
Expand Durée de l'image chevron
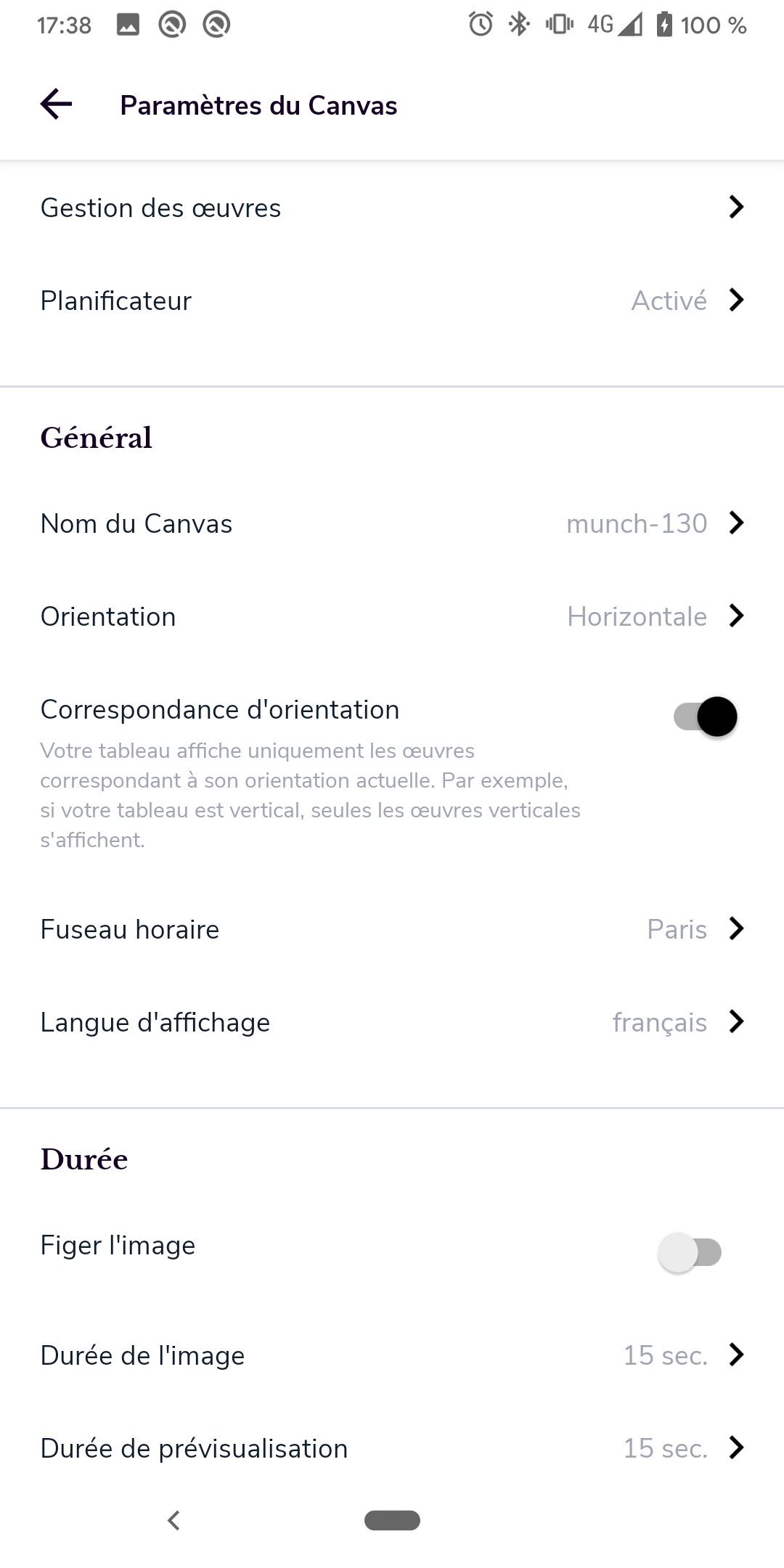point(736,1355)
